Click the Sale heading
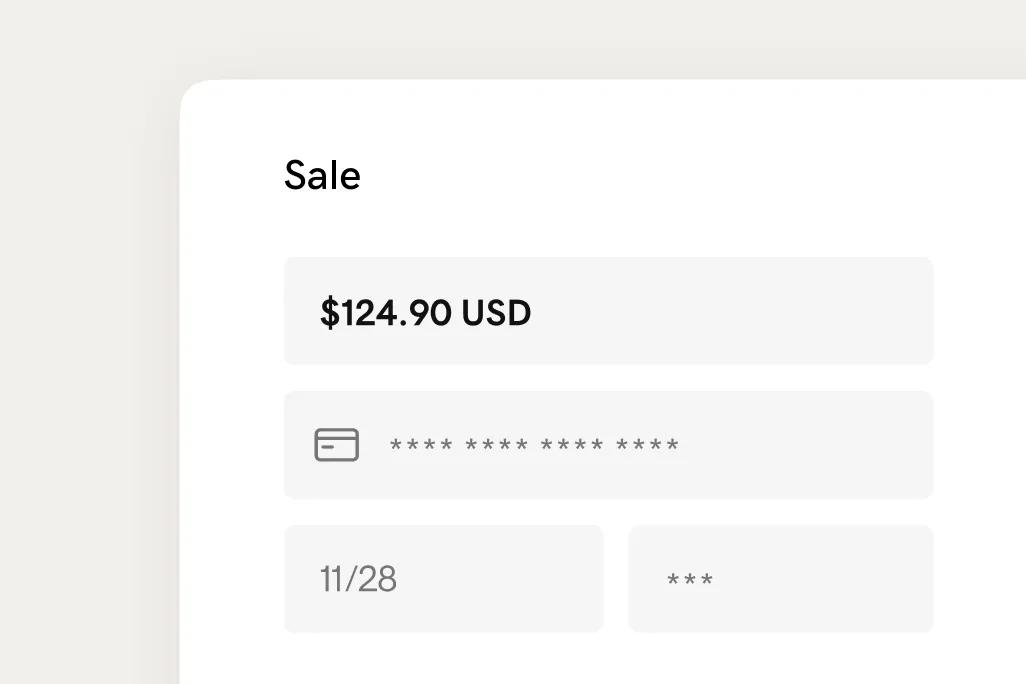 pyautogui.click(x=322, y=175)
